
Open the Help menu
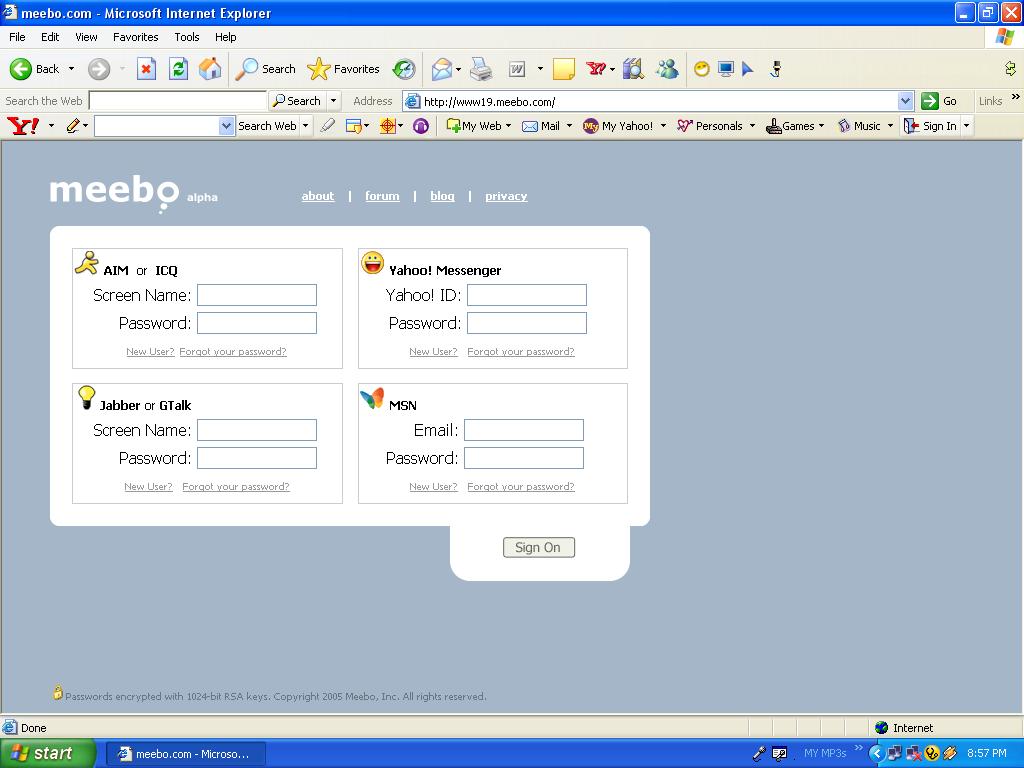pos(225,37)
